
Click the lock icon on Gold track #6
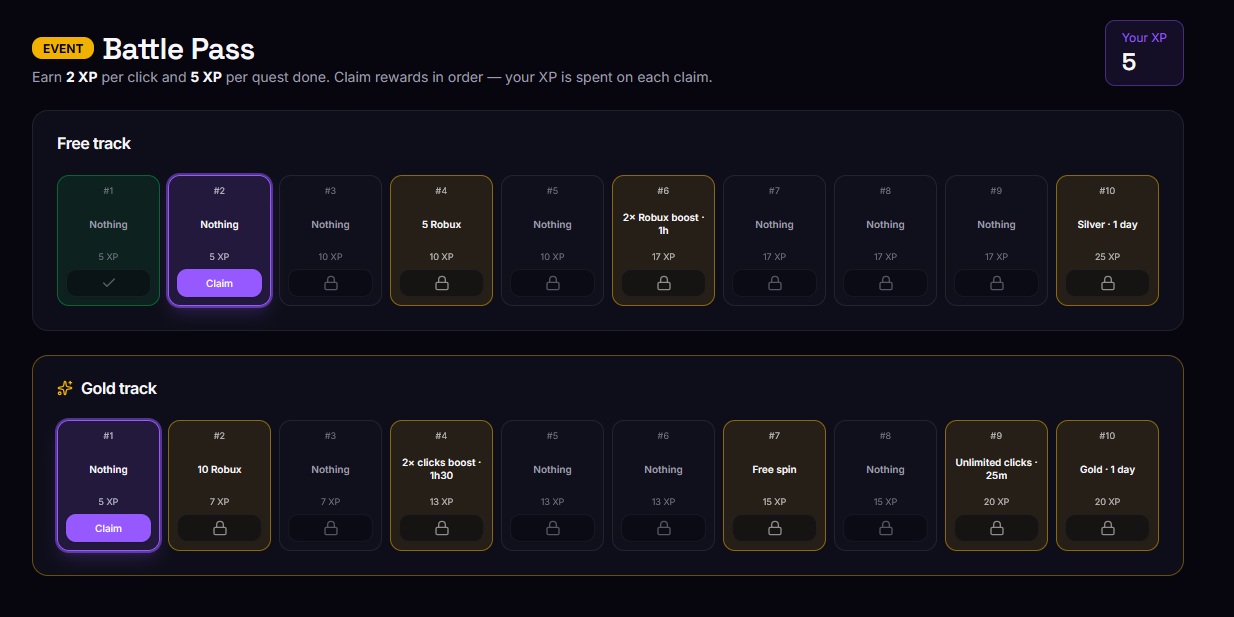[663, 528]
